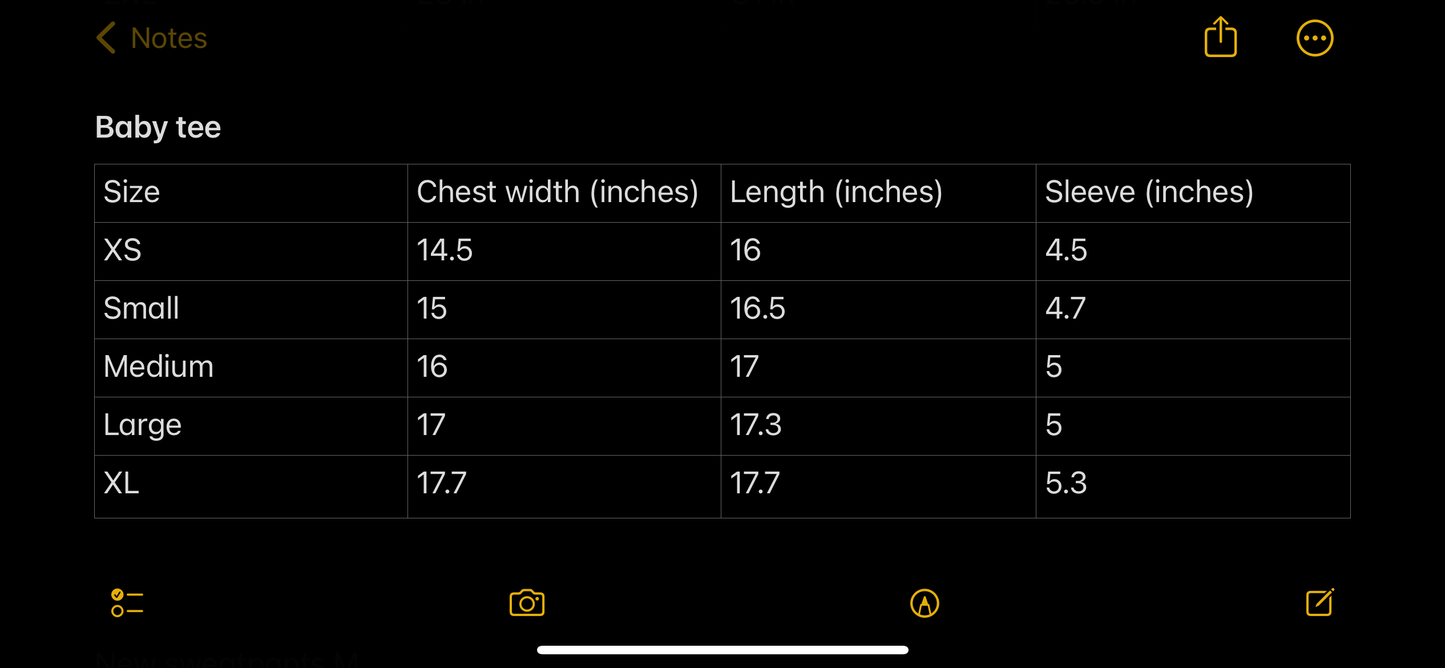The height and width of the screenshot is (668, 1445).
Task: Go back using the Notes chevron
Action: (106, 38)
